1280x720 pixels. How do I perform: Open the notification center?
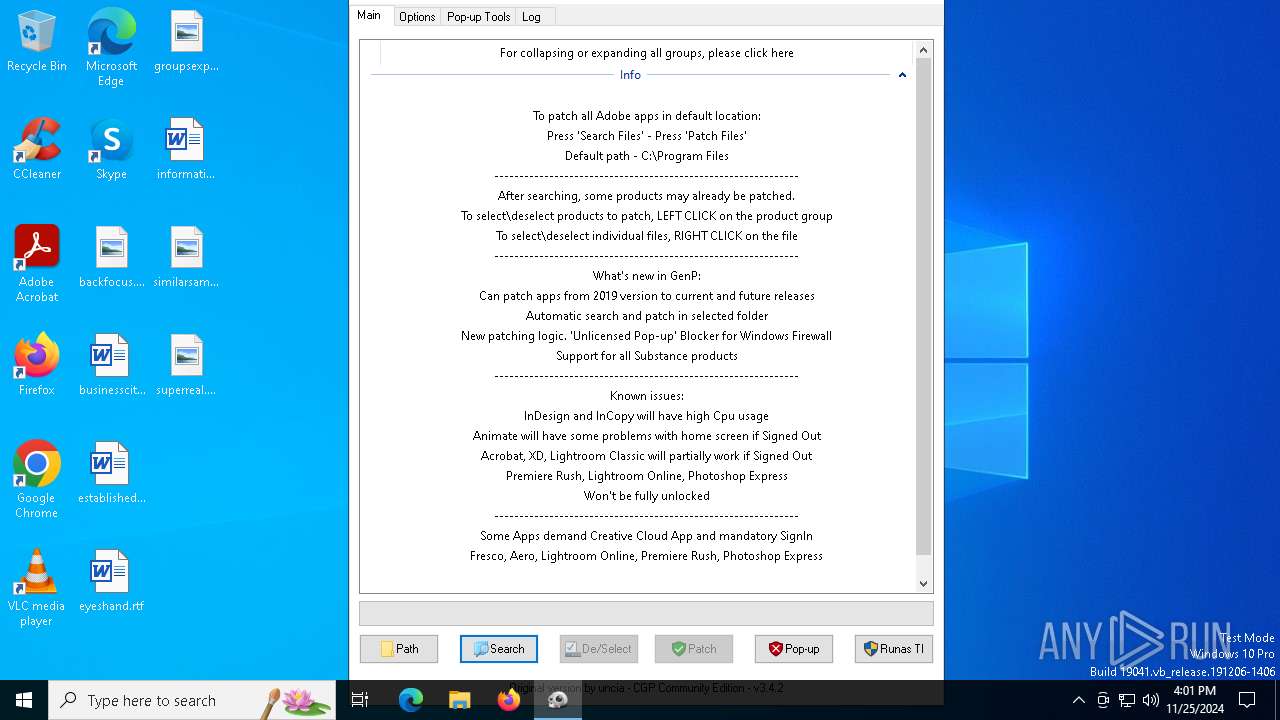pos(1247,700)
